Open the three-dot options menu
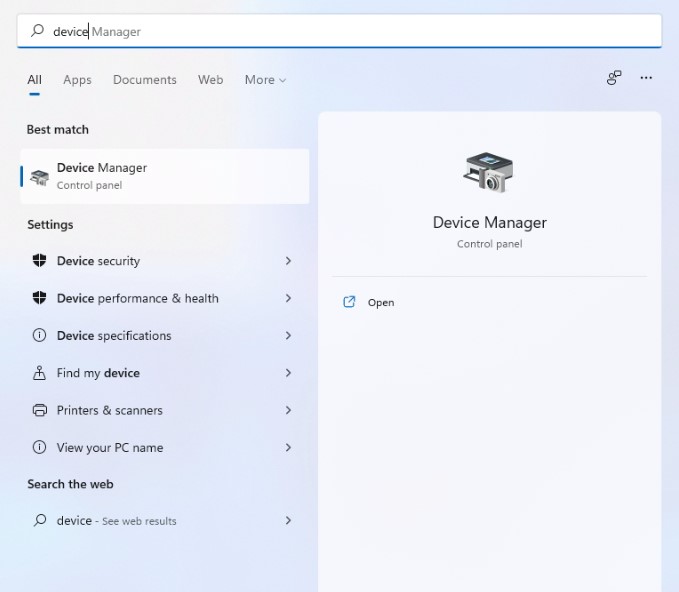The width and height of the screenshot is (679, 592). coord(646,78)
